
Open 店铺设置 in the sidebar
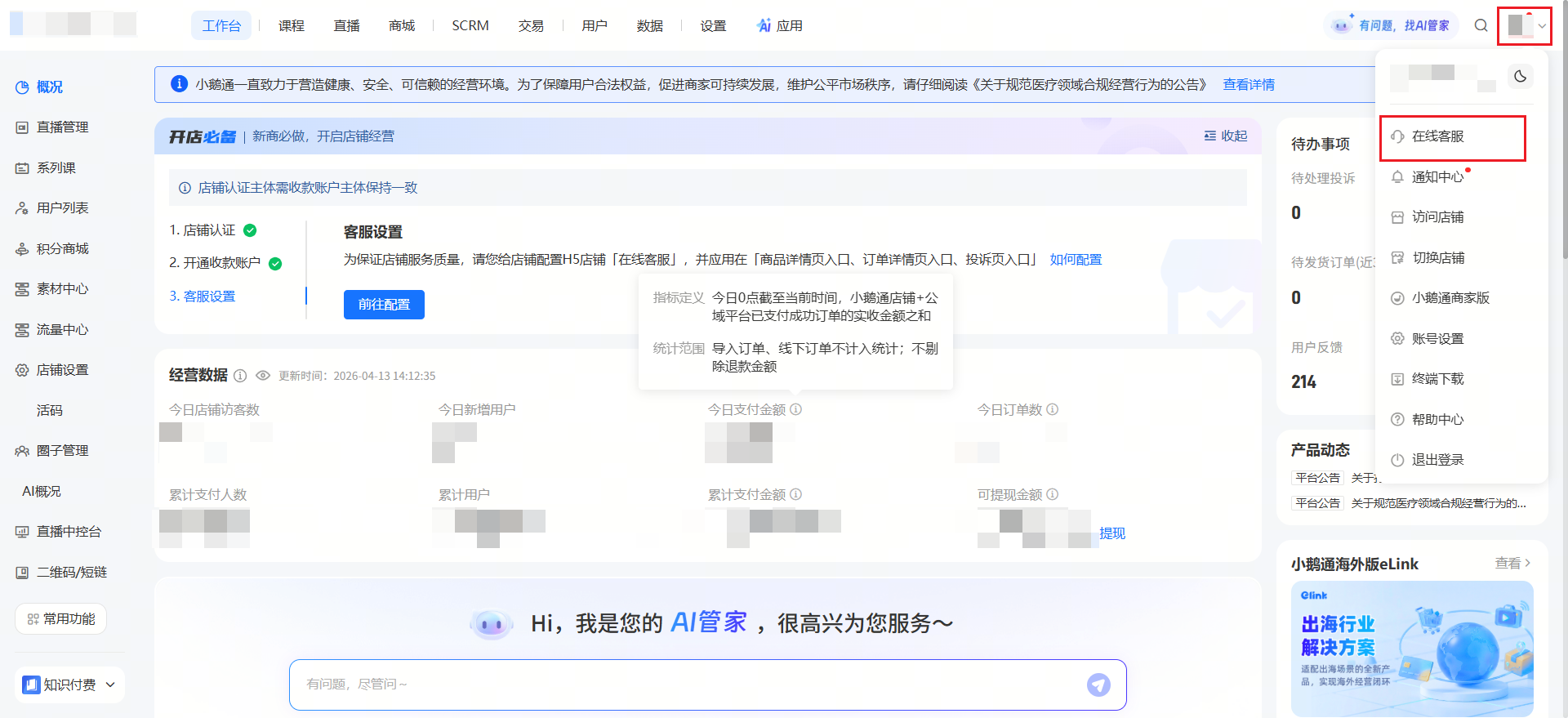(62, 370)
